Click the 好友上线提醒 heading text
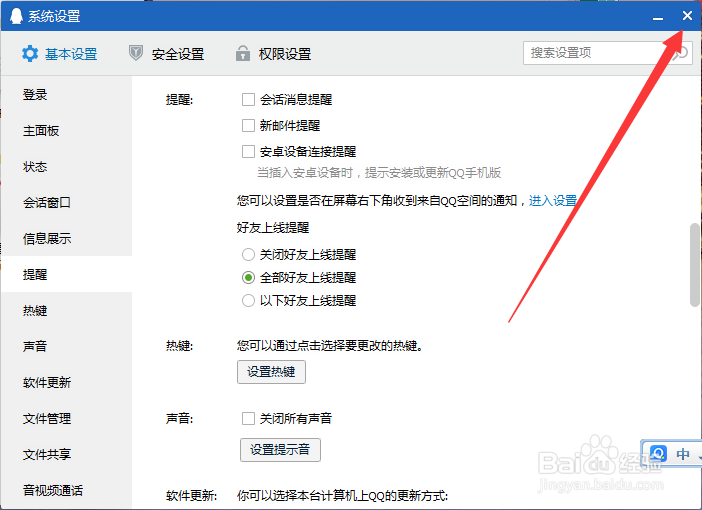Image resolution: width=702 pixels, height=510 pixels. [273, 227]
